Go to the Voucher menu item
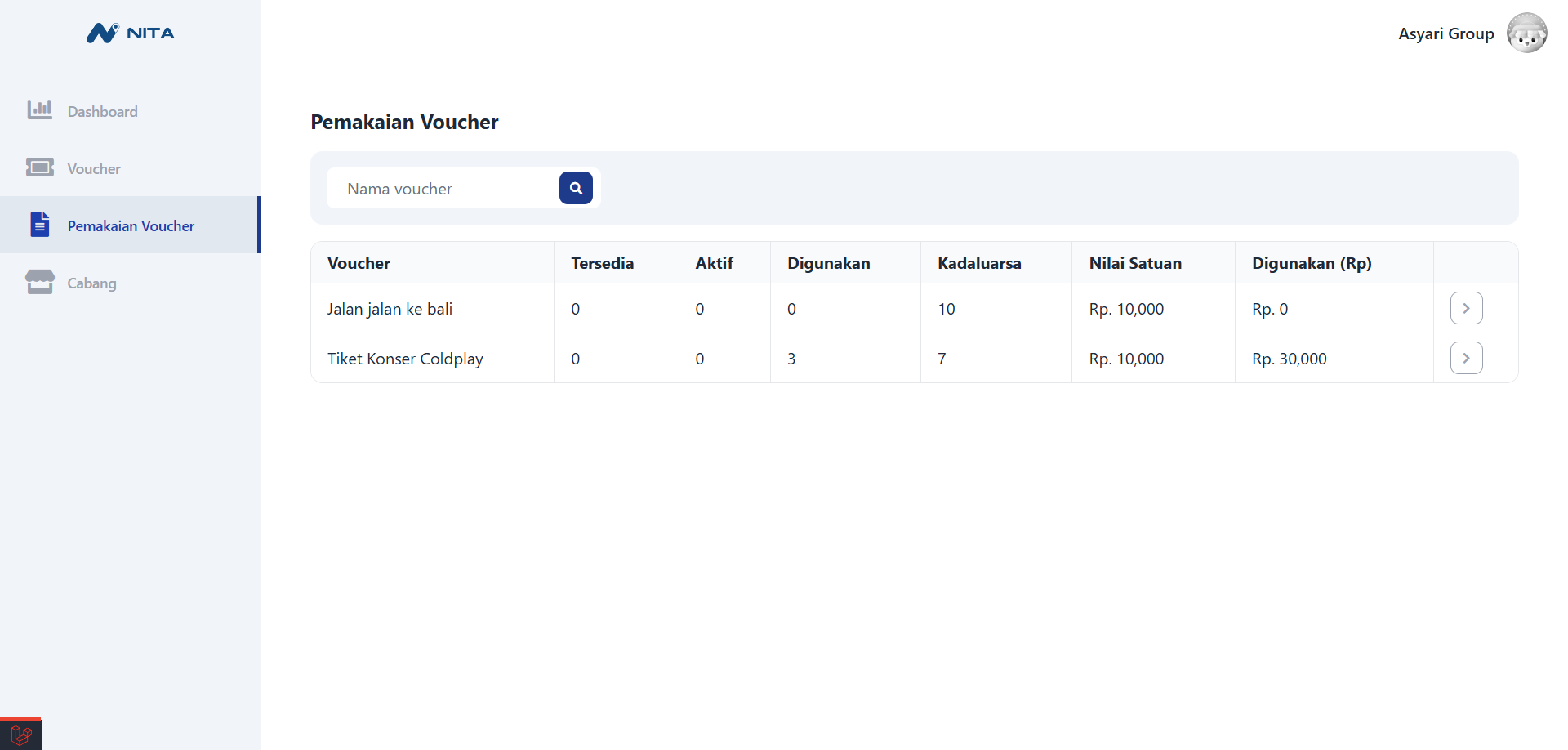The height and width of the screenshot is (750, 1568). click(x=131, y=168)
